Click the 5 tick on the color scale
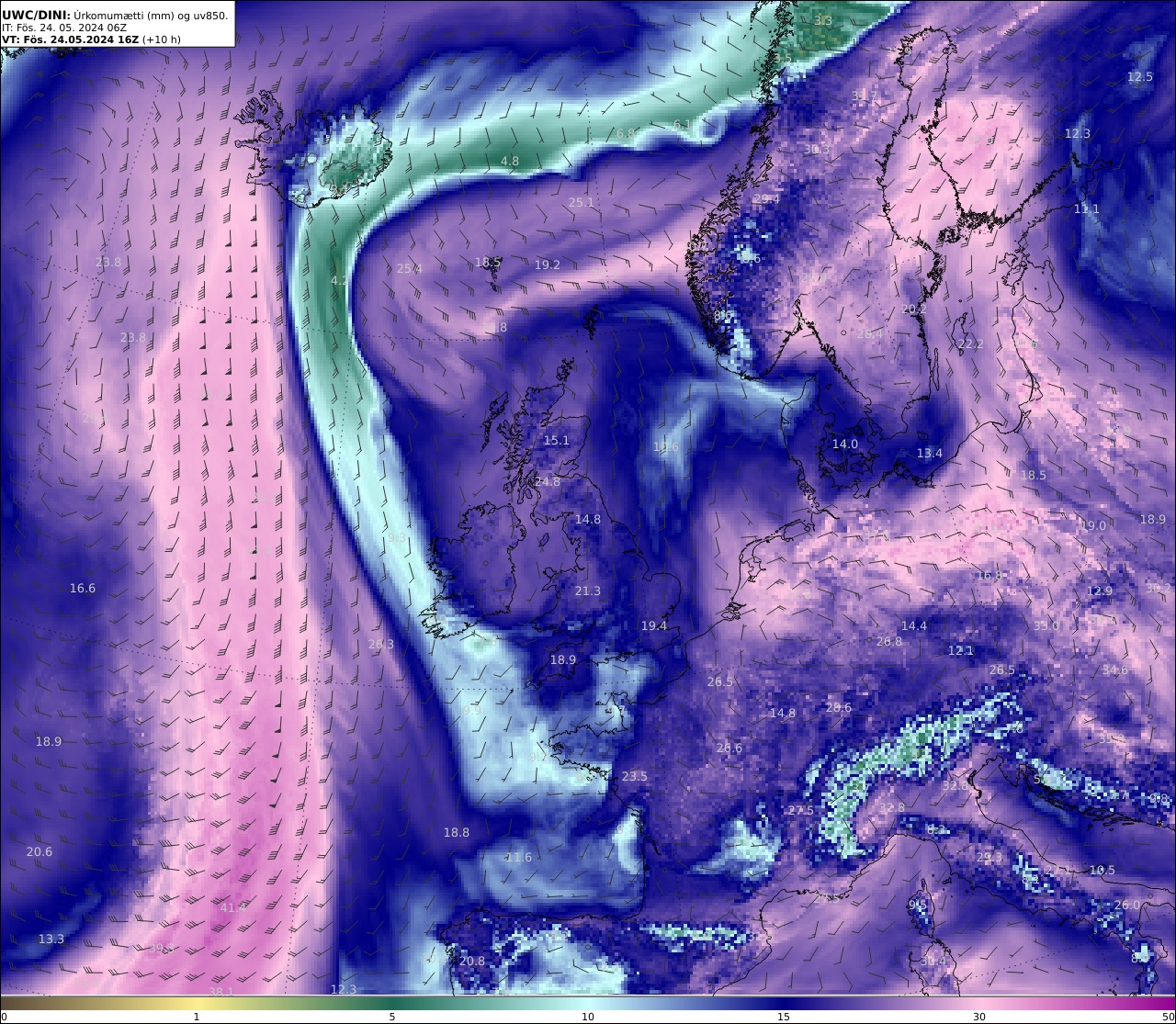This screenshot has height=1024, width=1176. pos(392,1017)
